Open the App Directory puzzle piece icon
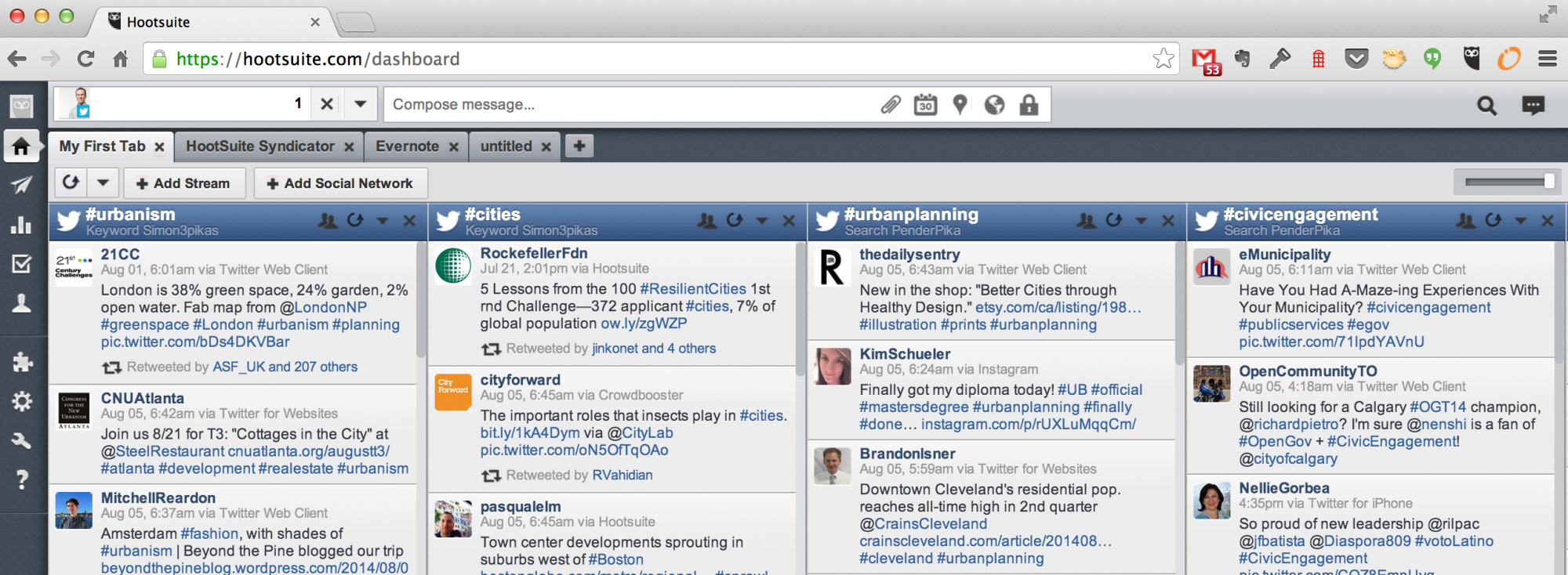 pyautogui.click(x=21, y=361)
